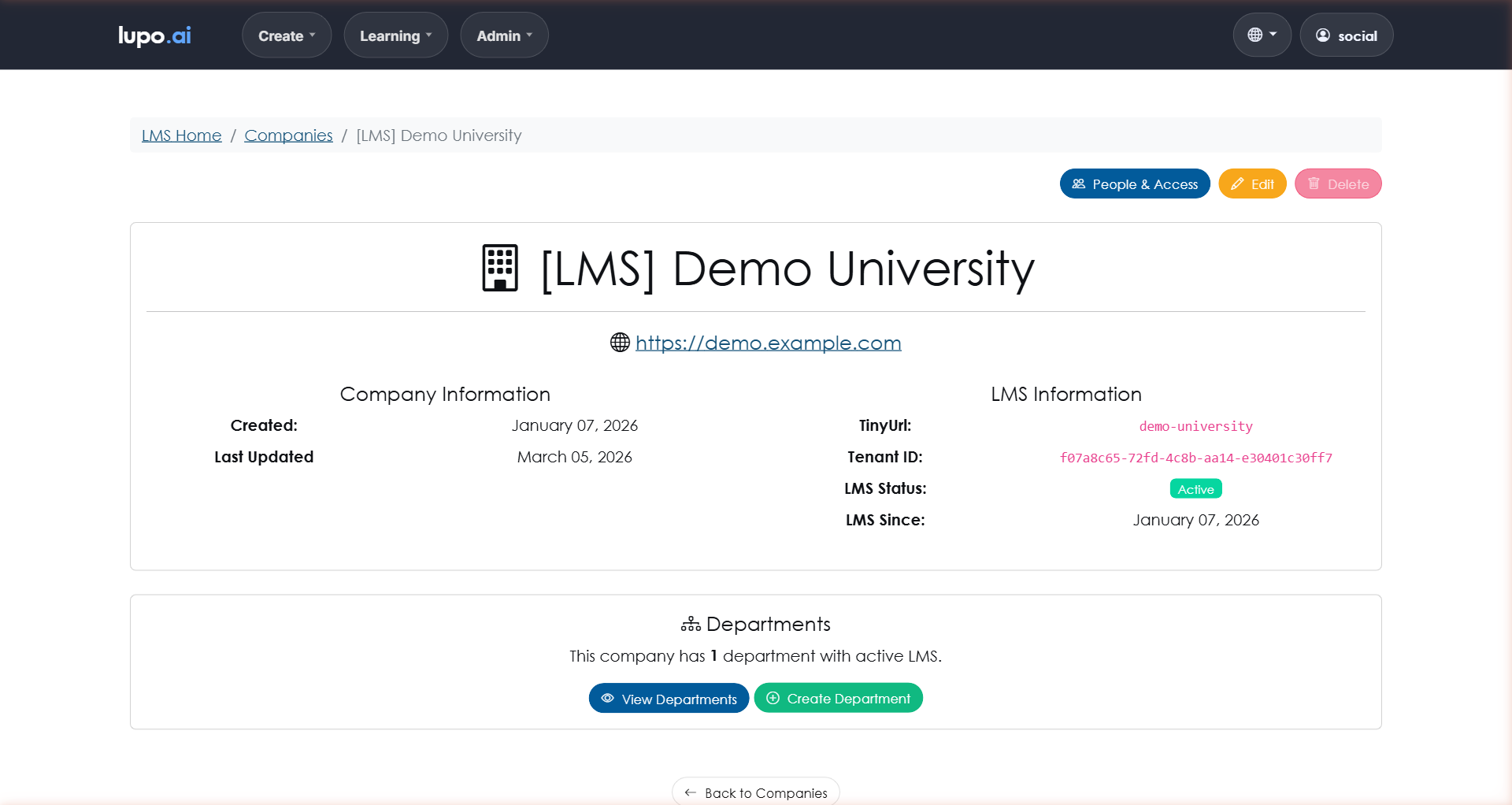Open People & Access
The image size is (1512, 805).
(1135, 184)
